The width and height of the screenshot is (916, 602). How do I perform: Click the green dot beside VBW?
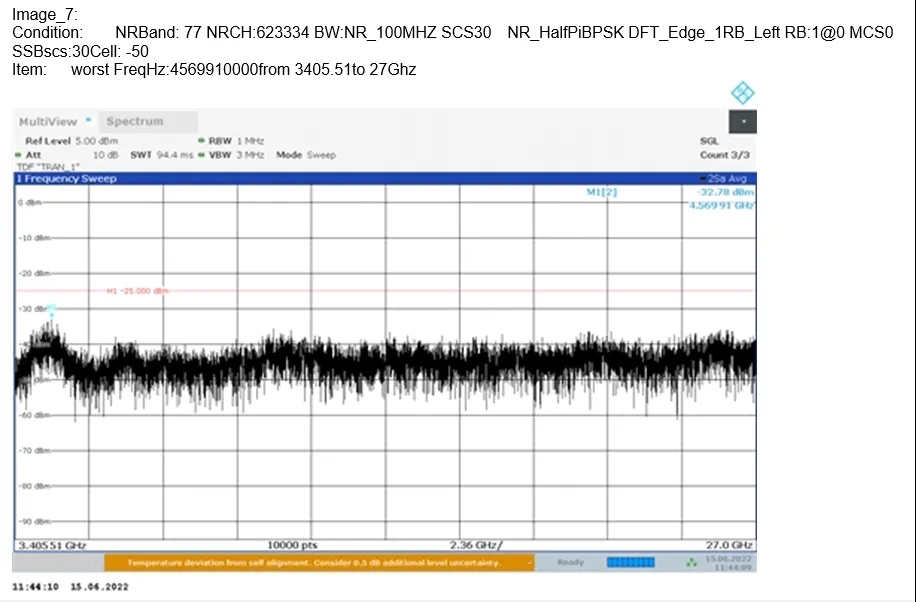click(x=202, y=155)
